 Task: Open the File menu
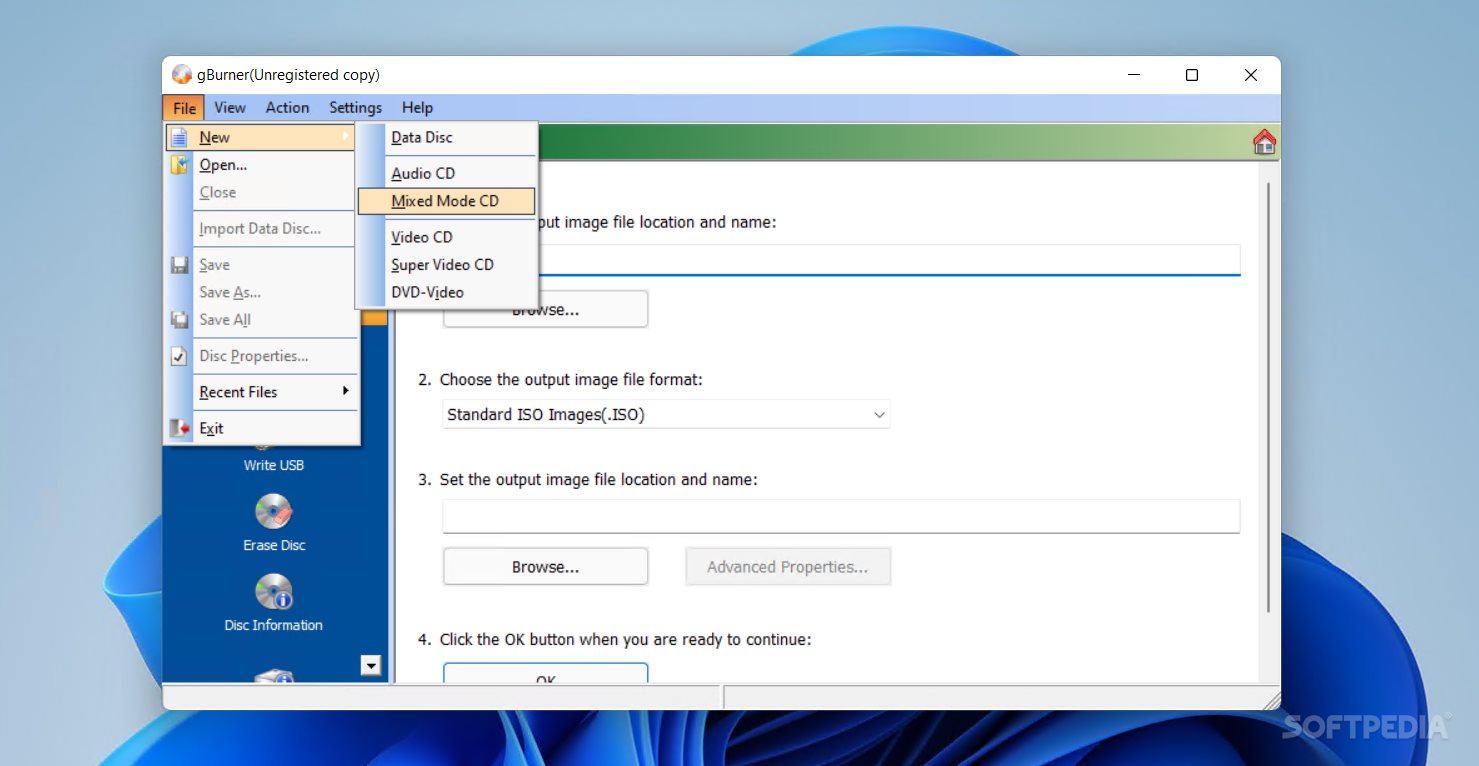coord(184,108)
